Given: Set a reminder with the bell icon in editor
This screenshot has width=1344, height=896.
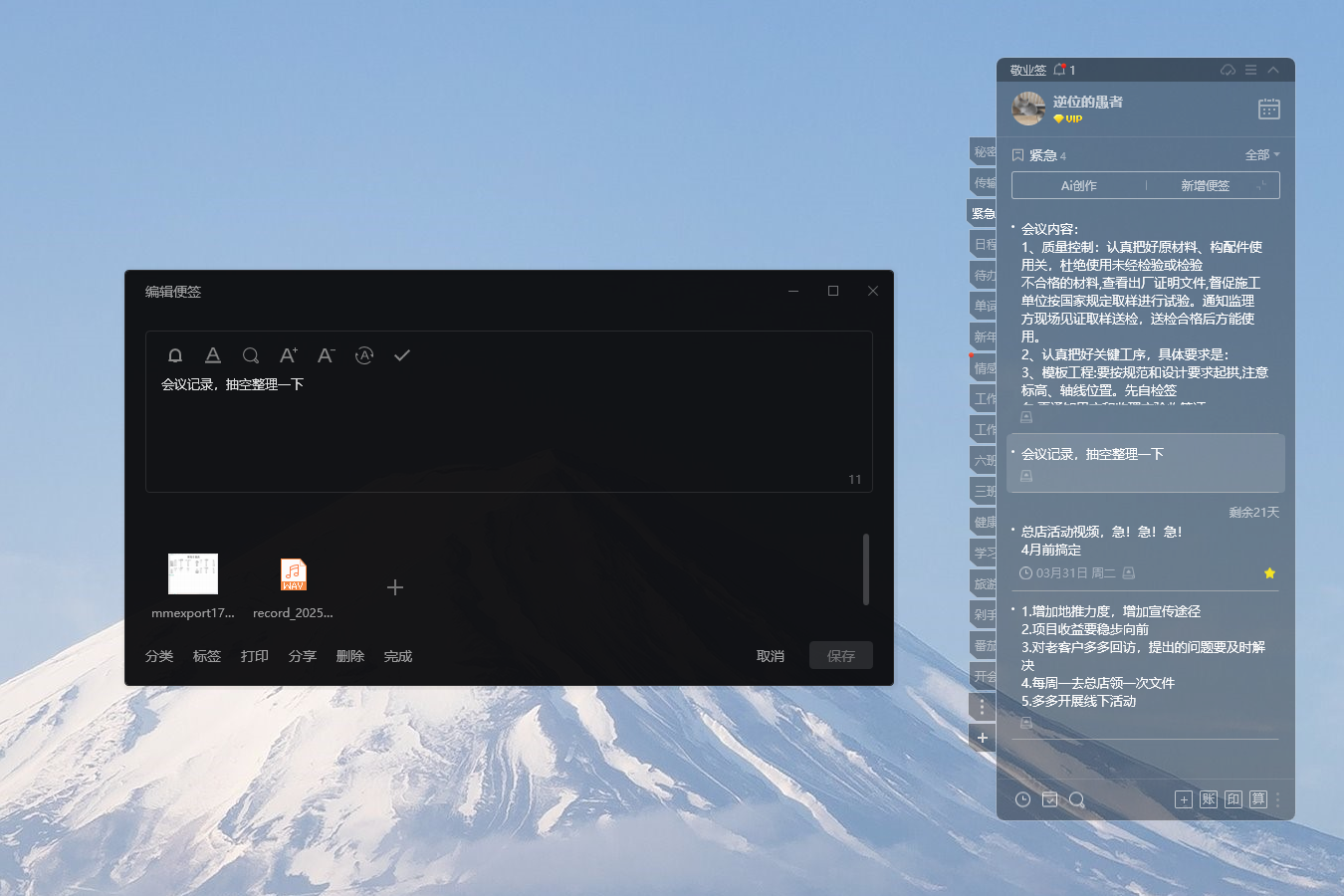Looking at the screenshot, I should pos(175,355).
